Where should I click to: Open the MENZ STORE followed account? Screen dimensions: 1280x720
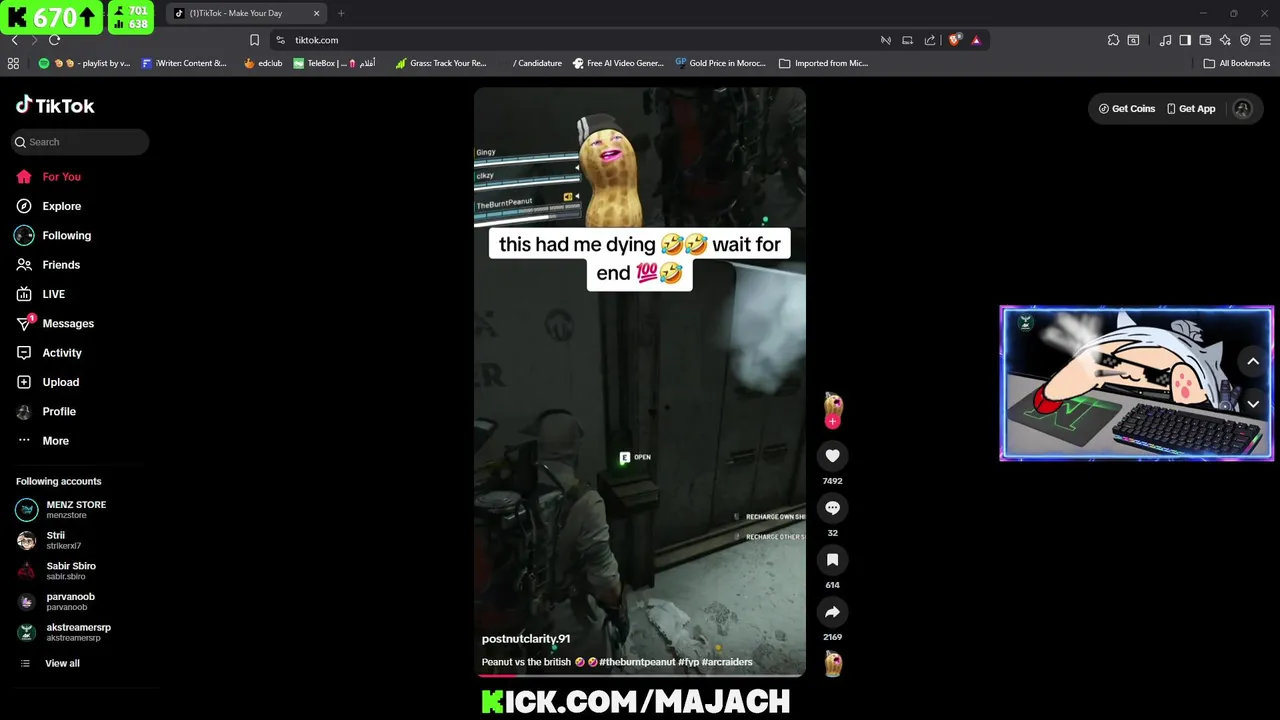pyautogui.click(x=61, y=509)
